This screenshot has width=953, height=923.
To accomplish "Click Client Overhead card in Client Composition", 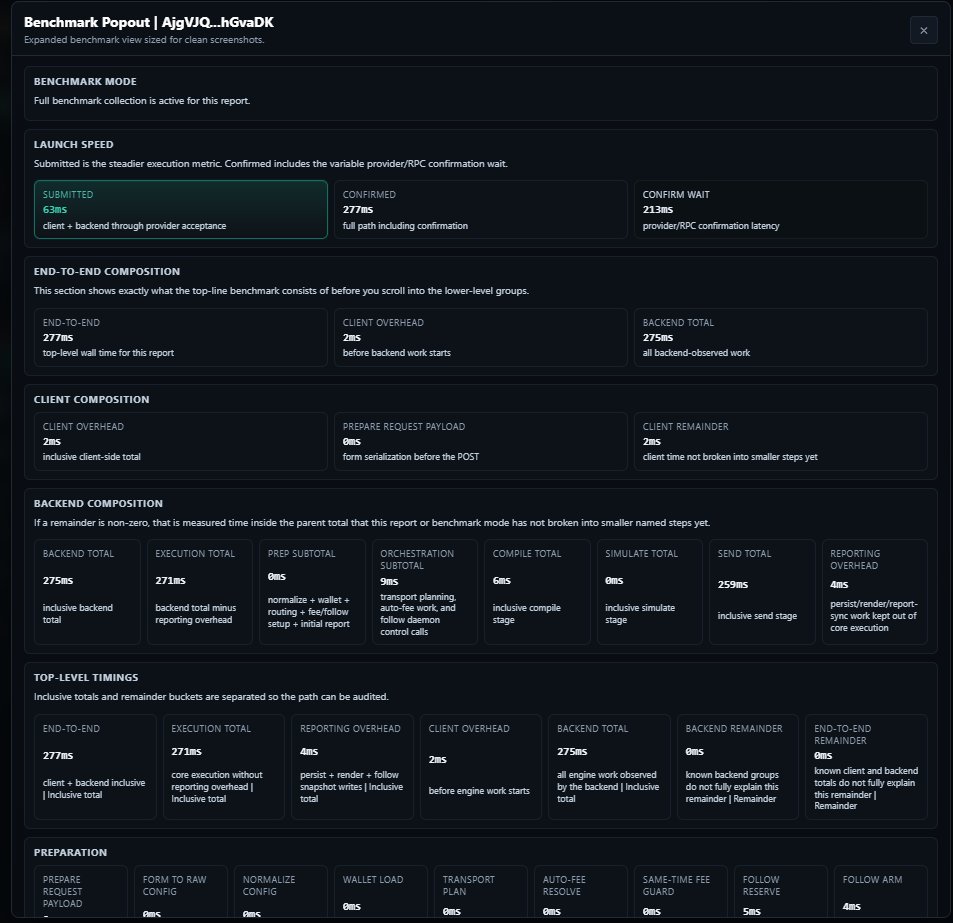I will (x=181, y=441).
